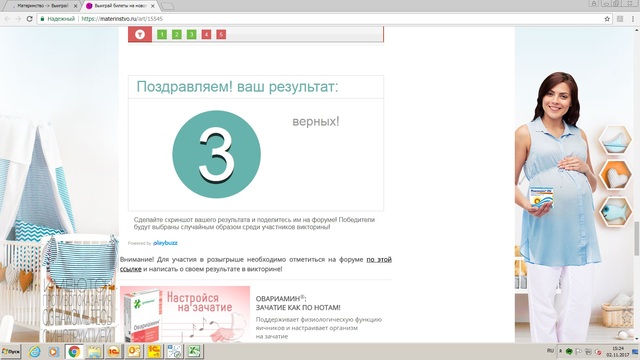The image size is (640, 360).
Task: Select the 'Выиграй билеты на новог' tab
Action: point(121,6)
